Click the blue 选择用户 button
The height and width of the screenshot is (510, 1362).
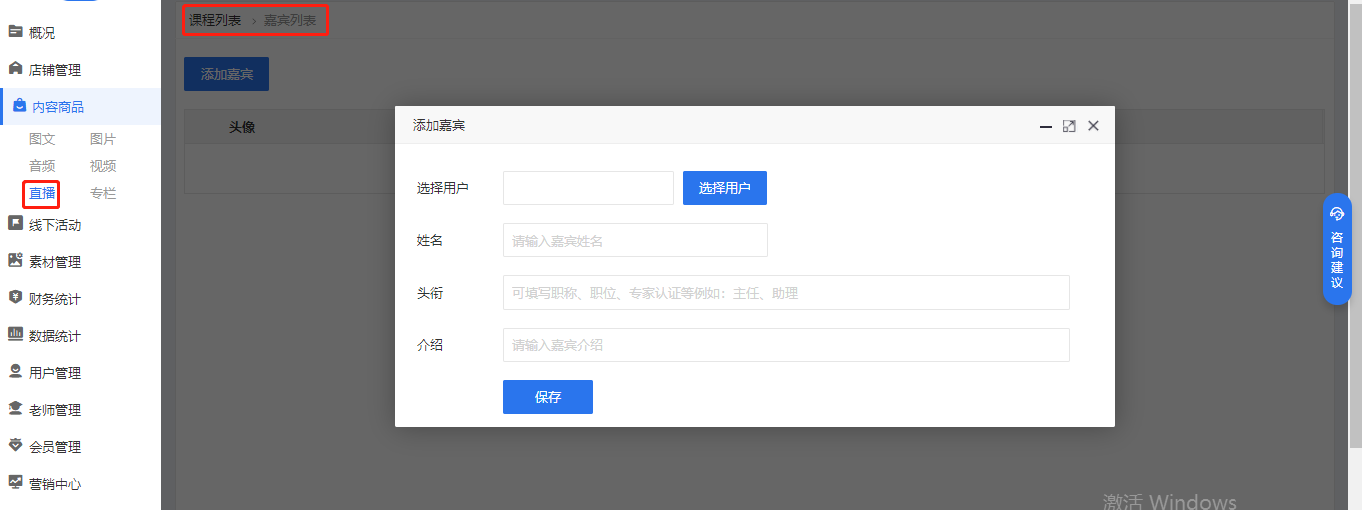click(725, 188)
